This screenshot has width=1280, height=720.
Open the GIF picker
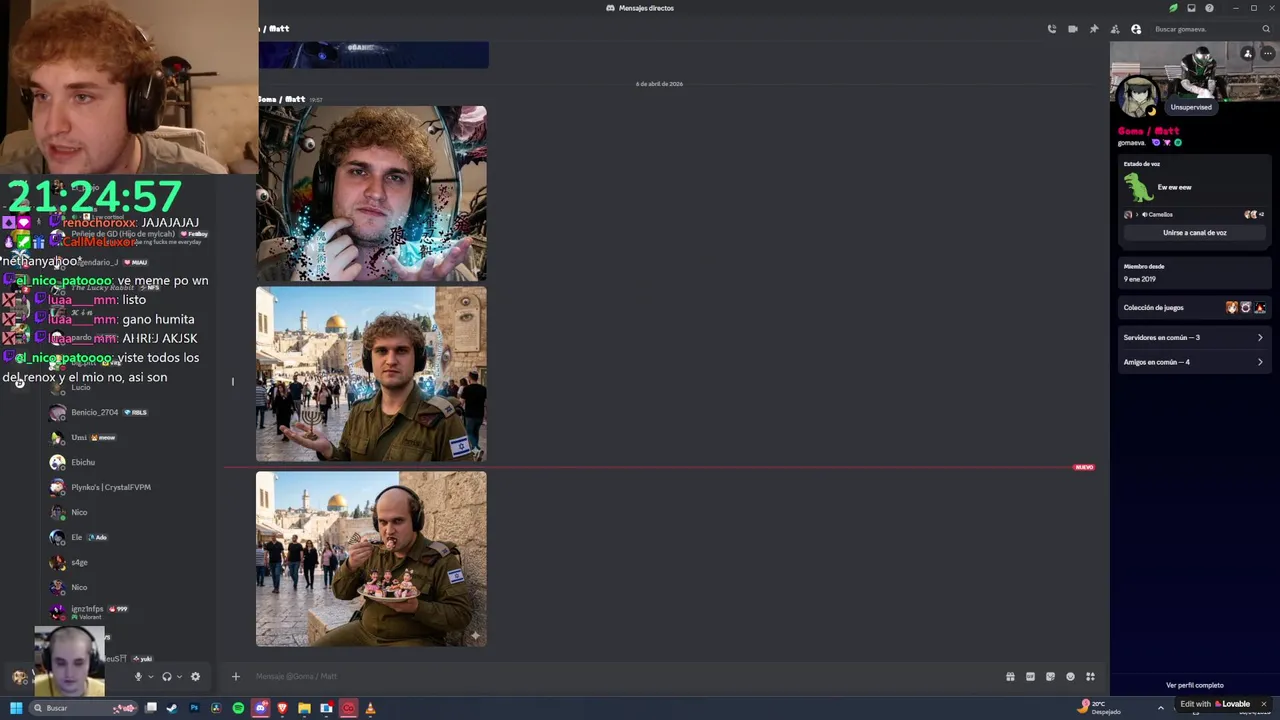pyautogui.click(x=1030, y=677)
